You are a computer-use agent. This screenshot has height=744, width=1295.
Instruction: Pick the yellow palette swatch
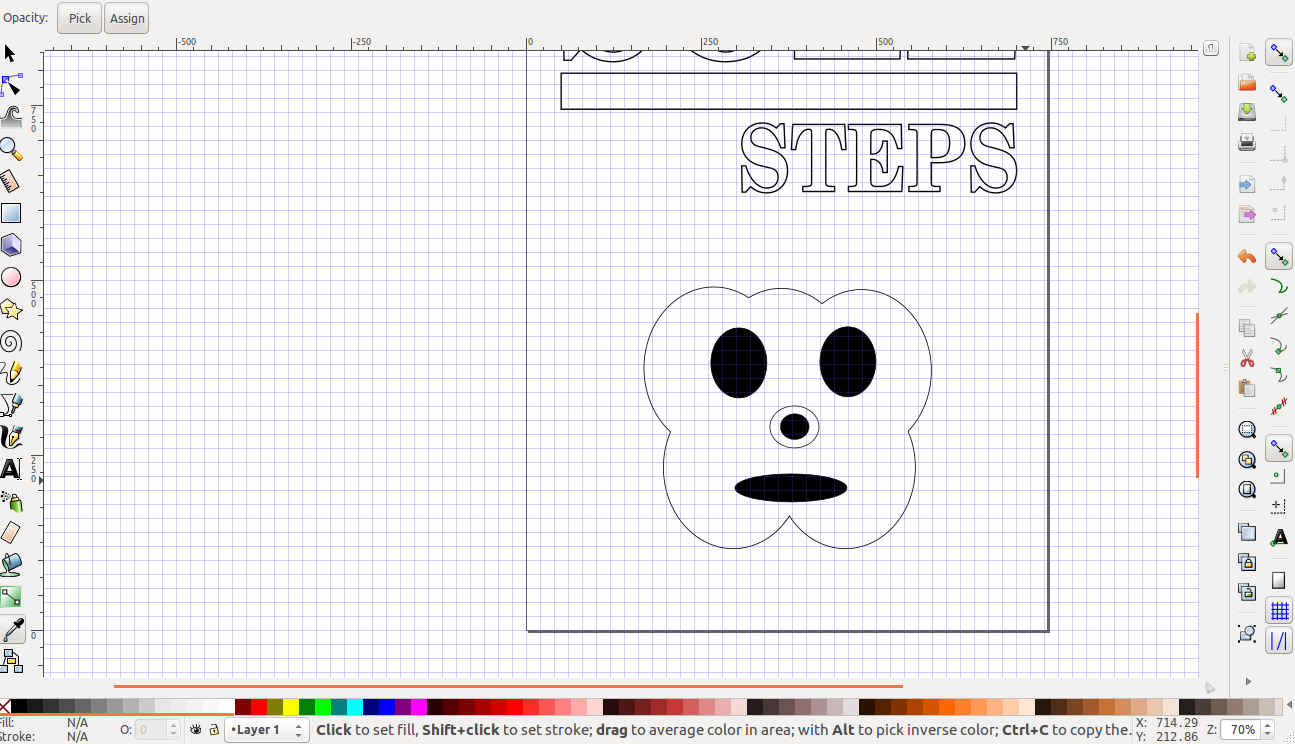click(x=291, y=707)
